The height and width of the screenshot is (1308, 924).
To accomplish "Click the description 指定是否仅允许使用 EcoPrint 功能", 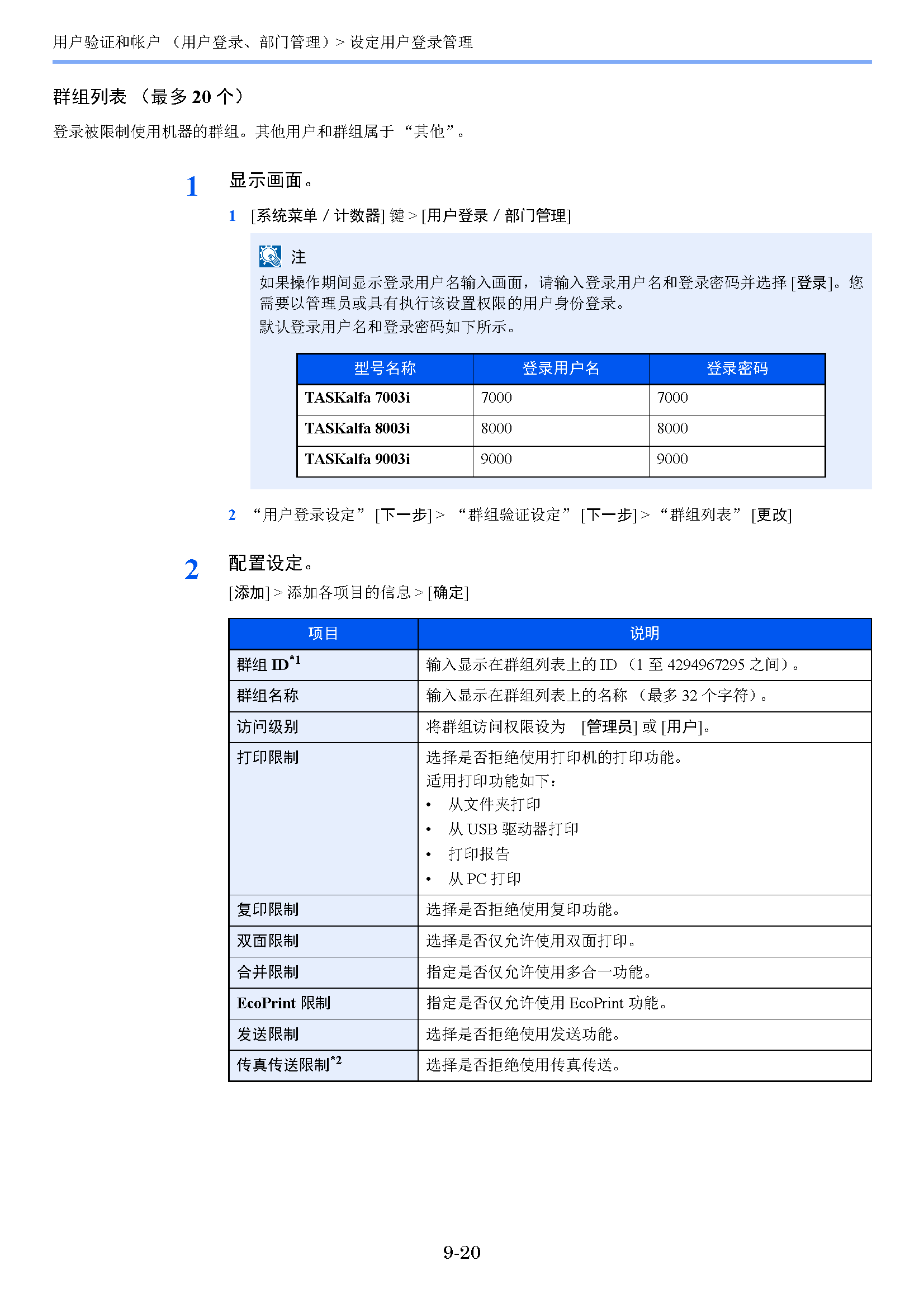I will [x=547, y=1003].
